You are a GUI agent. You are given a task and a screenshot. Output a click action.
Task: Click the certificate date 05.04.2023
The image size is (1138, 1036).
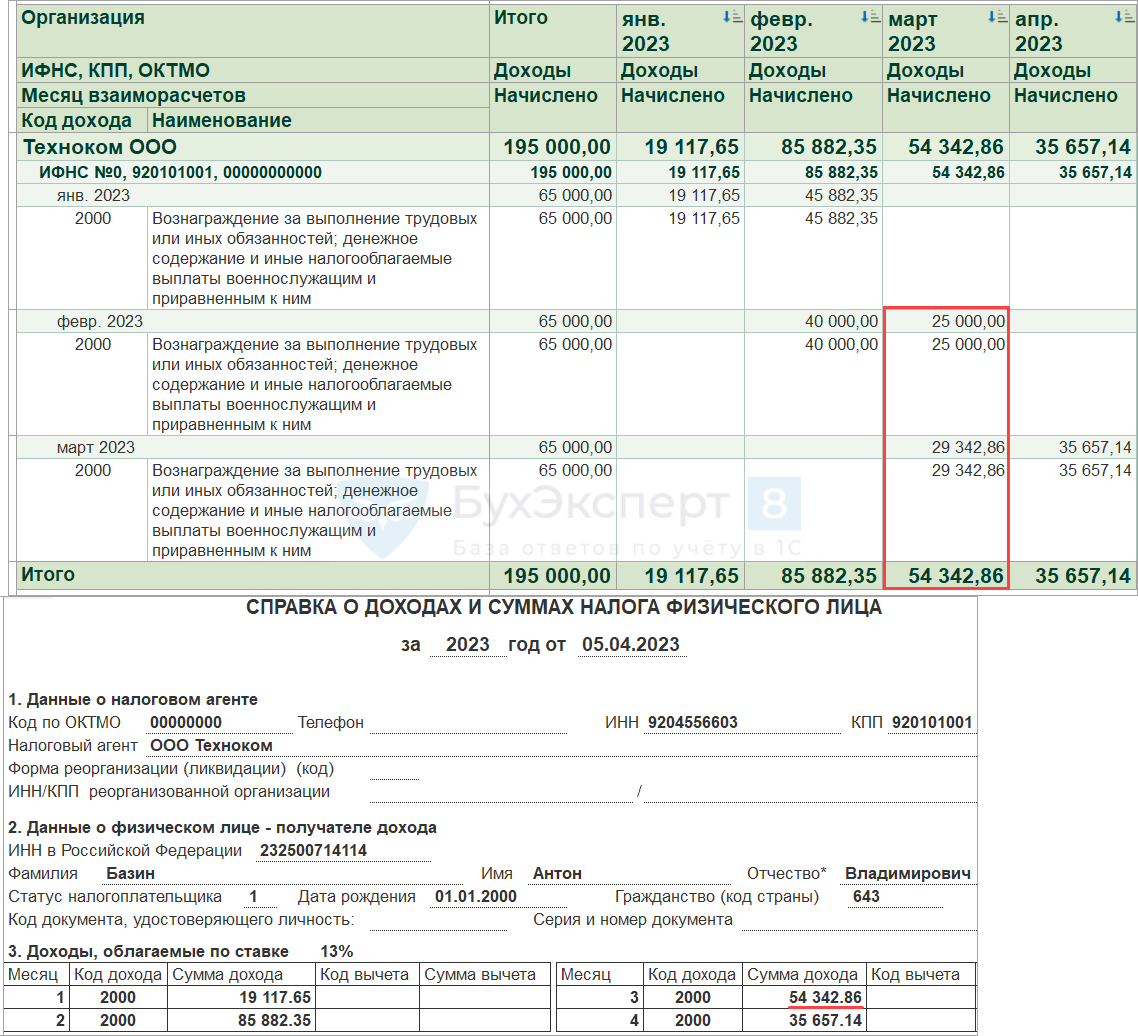630,645
